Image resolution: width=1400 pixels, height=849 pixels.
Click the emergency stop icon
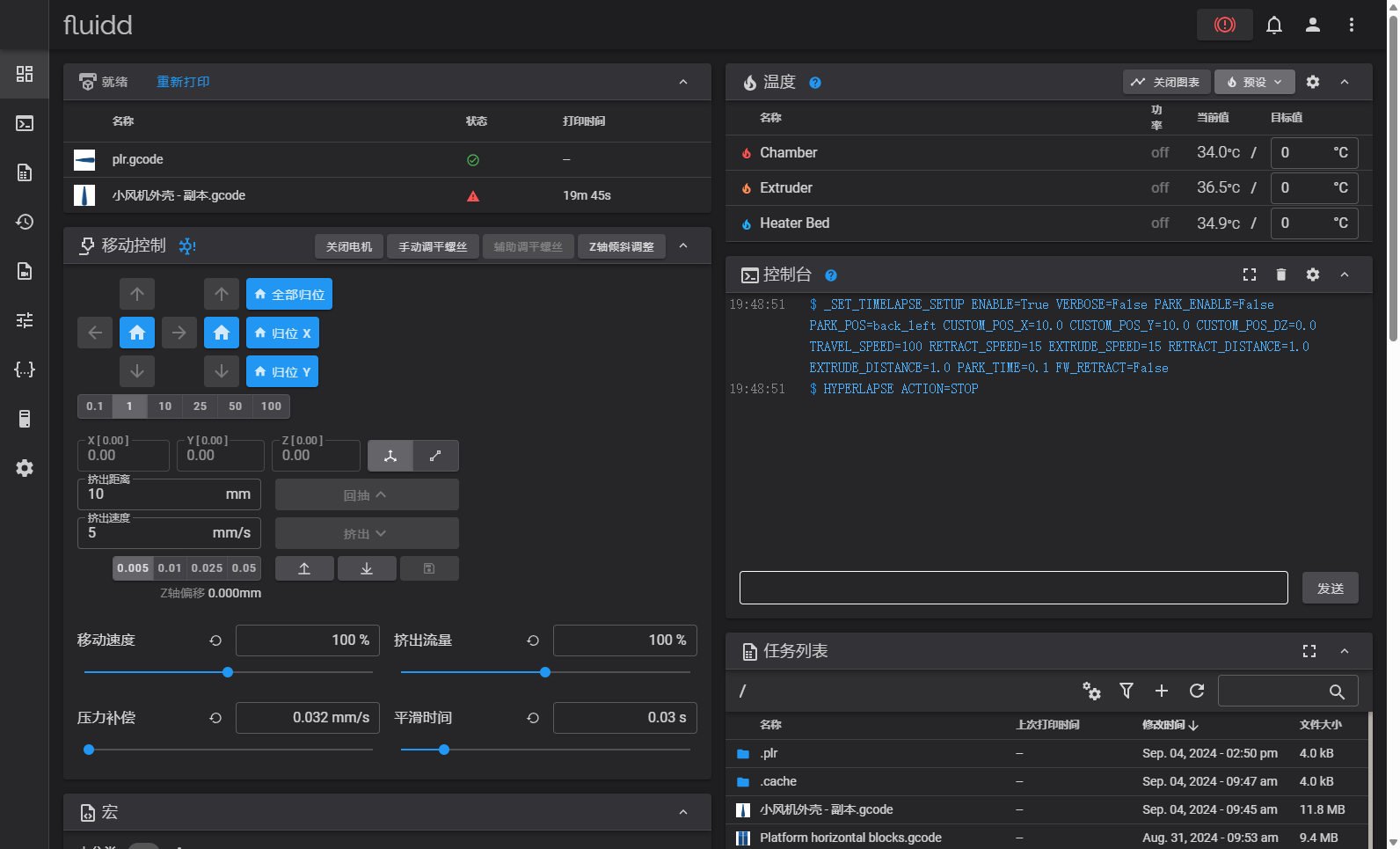[x=1224, y=25]
